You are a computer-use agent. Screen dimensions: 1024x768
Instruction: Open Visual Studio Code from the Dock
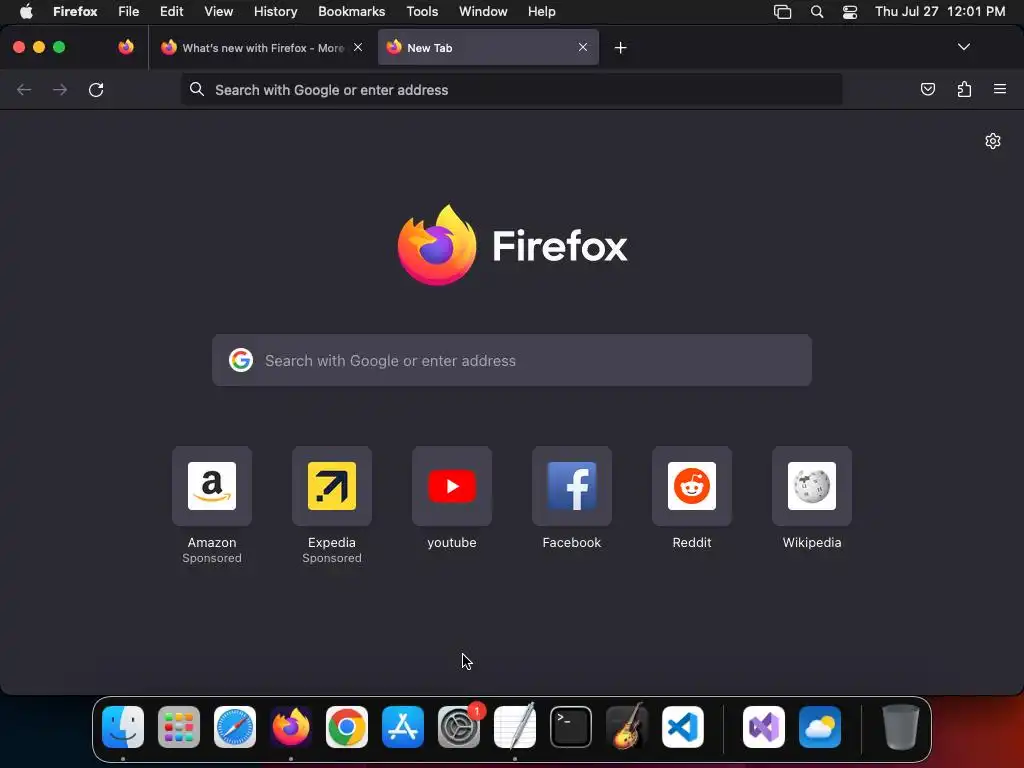tap(683, 726)
